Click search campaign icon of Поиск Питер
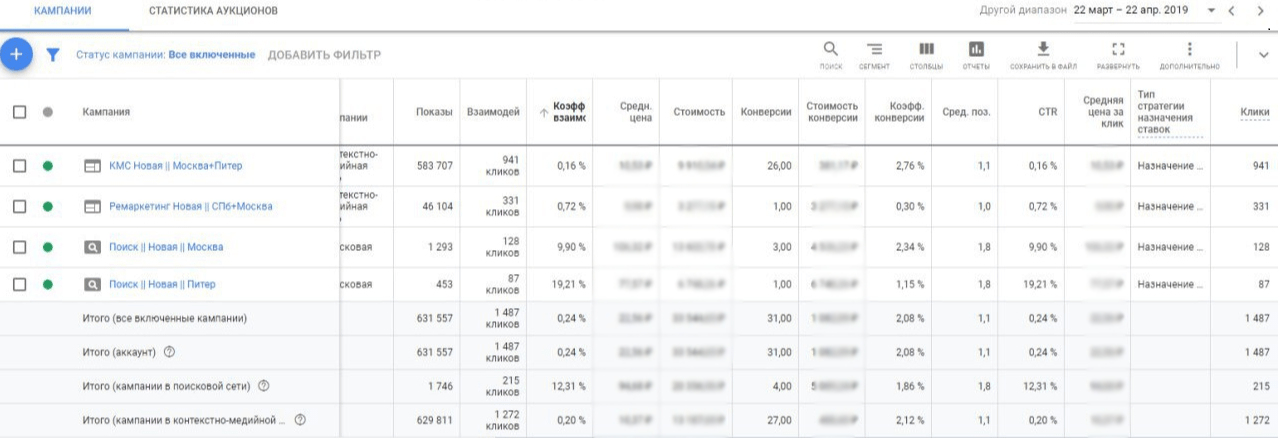 click(x=92, y=285)
